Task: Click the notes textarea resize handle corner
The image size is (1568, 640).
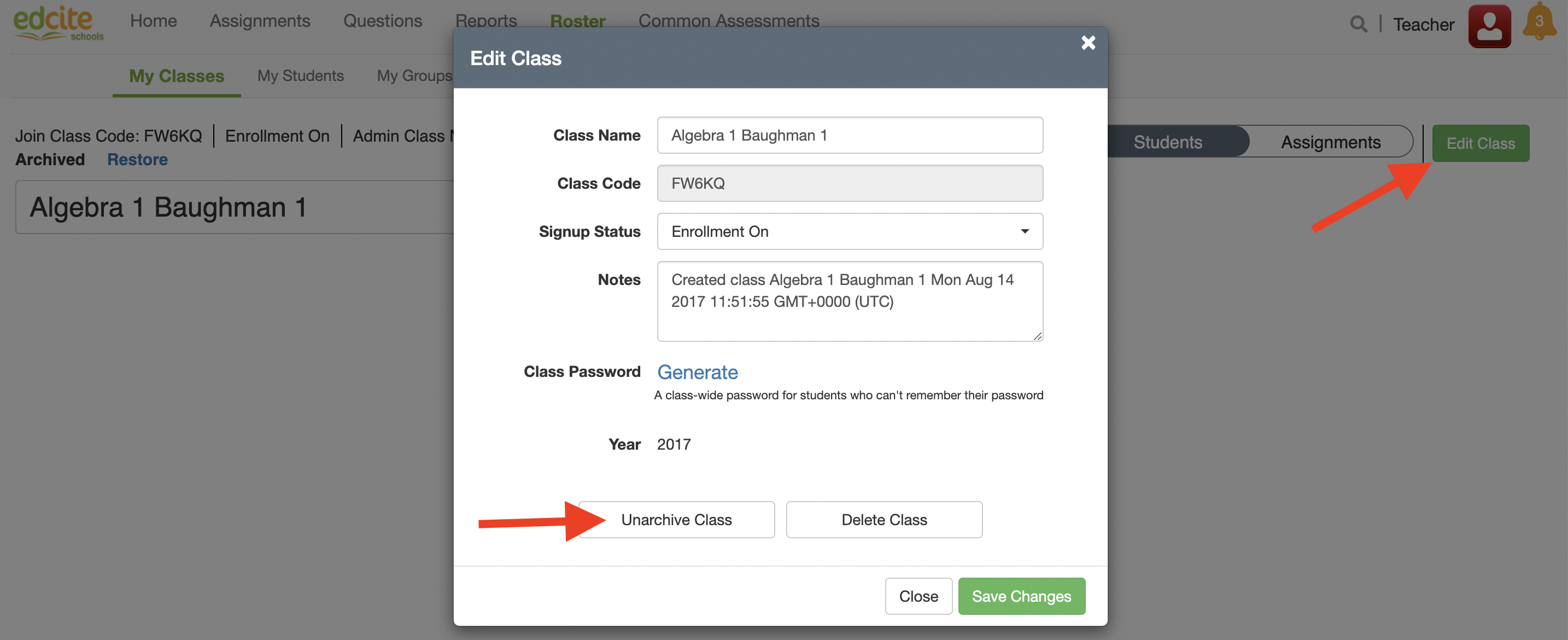Action: coord(1037,335)
